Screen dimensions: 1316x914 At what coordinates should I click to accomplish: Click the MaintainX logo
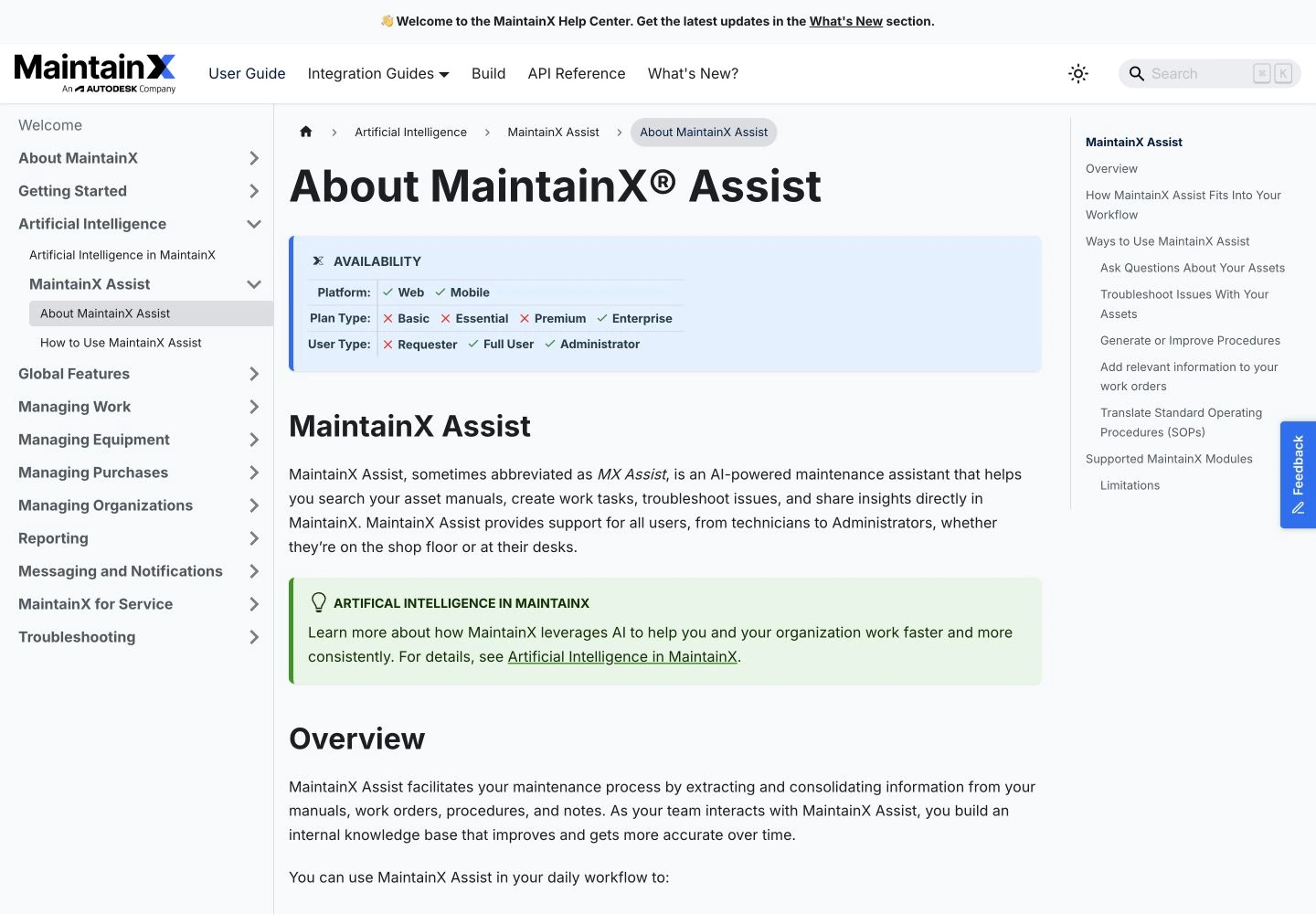pos(95,73)
